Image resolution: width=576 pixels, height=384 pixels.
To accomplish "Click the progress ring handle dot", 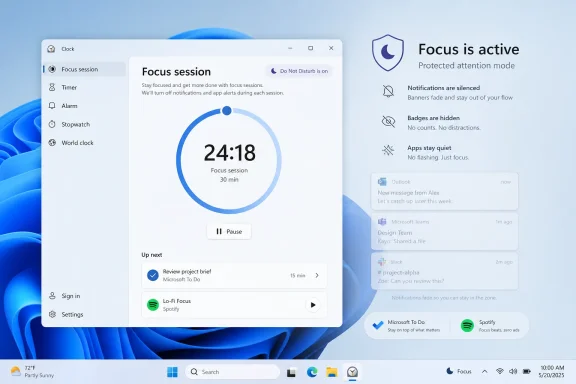I will (x=227, y=110).
